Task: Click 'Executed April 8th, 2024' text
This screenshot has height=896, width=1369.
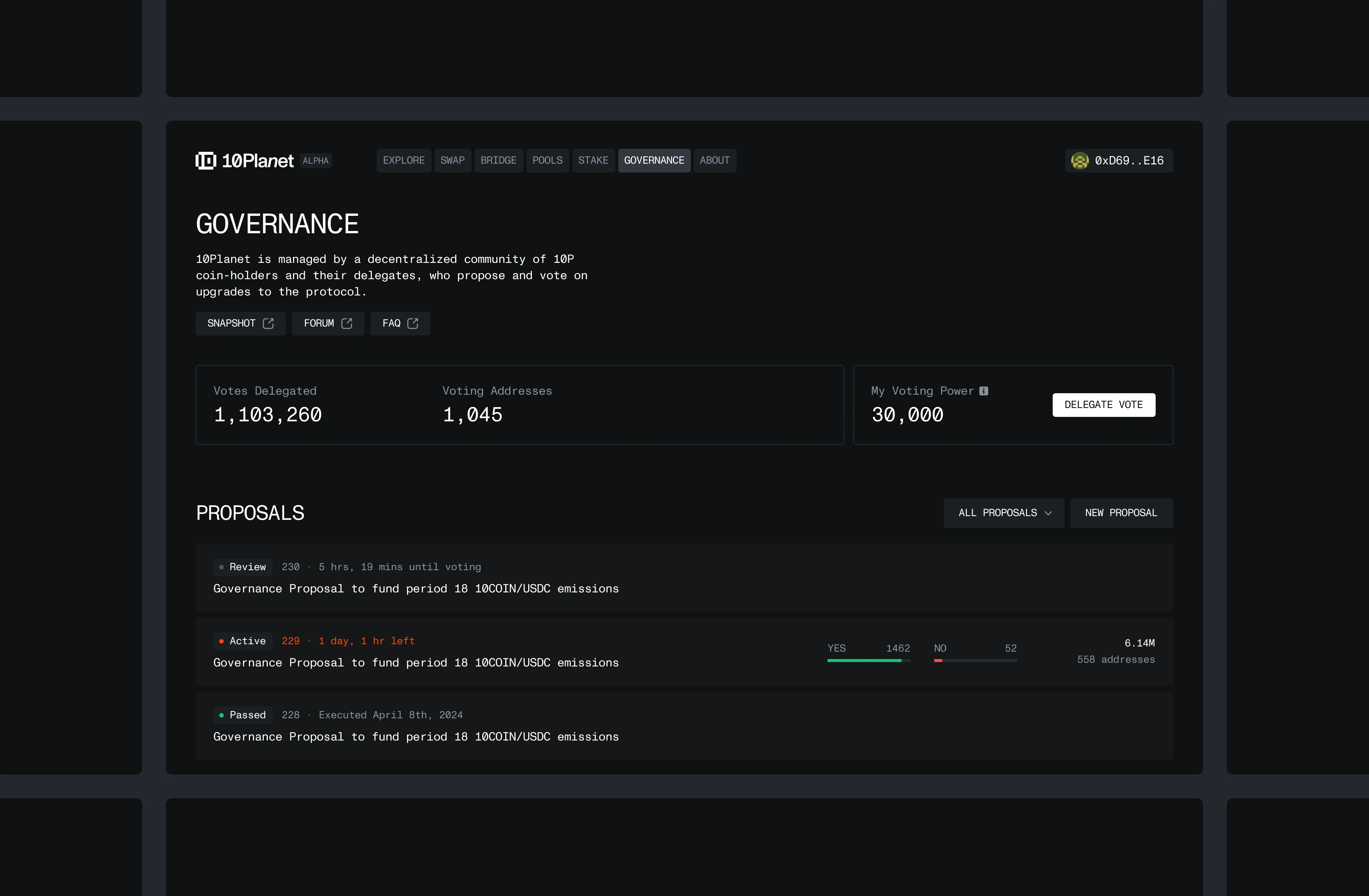Action: 390,715
